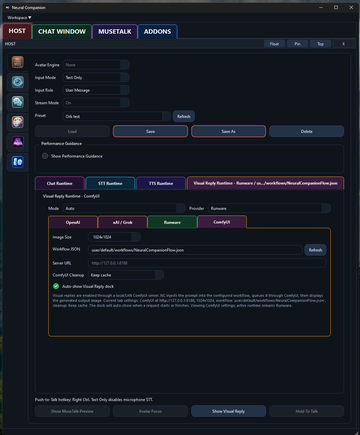Open the Provider dropdown set to Runware
Viewport: 360px width, 435px height.
click(x=269, y=208)
